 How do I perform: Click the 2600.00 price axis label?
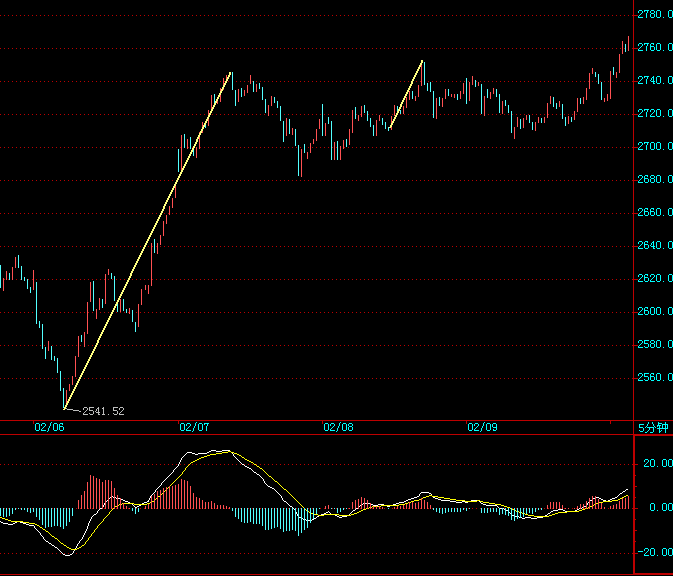[654, 312]
